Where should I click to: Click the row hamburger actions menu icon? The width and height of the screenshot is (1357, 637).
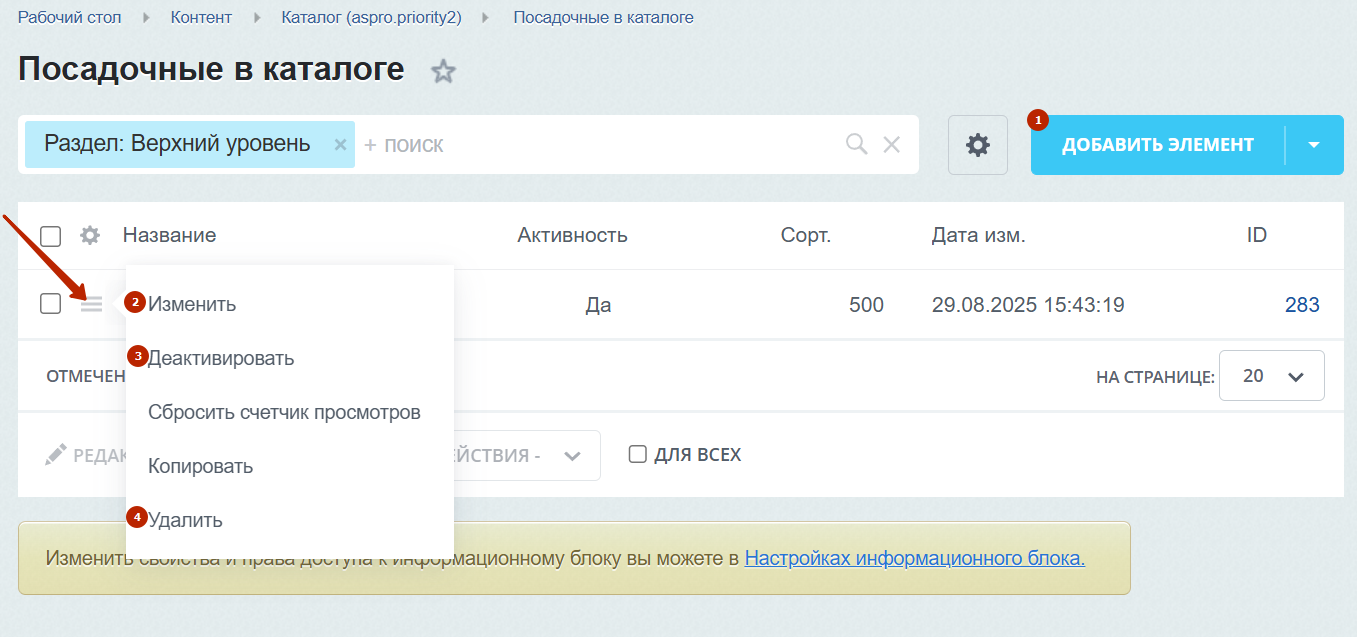coord(92,304)
